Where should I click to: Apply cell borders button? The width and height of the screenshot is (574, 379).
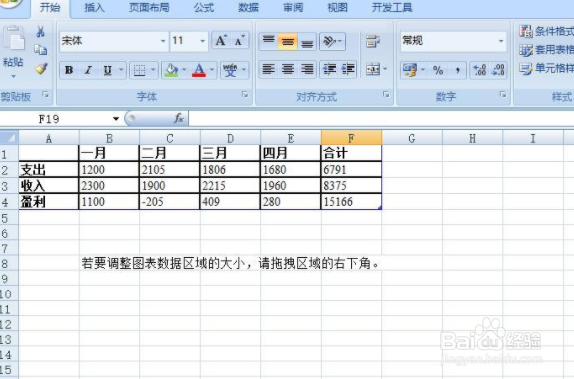[x=139, y=70]
